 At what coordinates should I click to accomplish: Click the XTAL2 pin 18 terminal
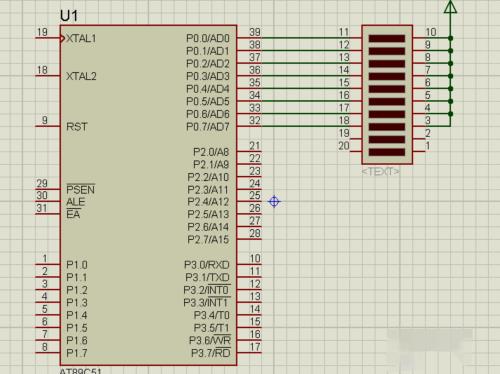click(48, 76)
